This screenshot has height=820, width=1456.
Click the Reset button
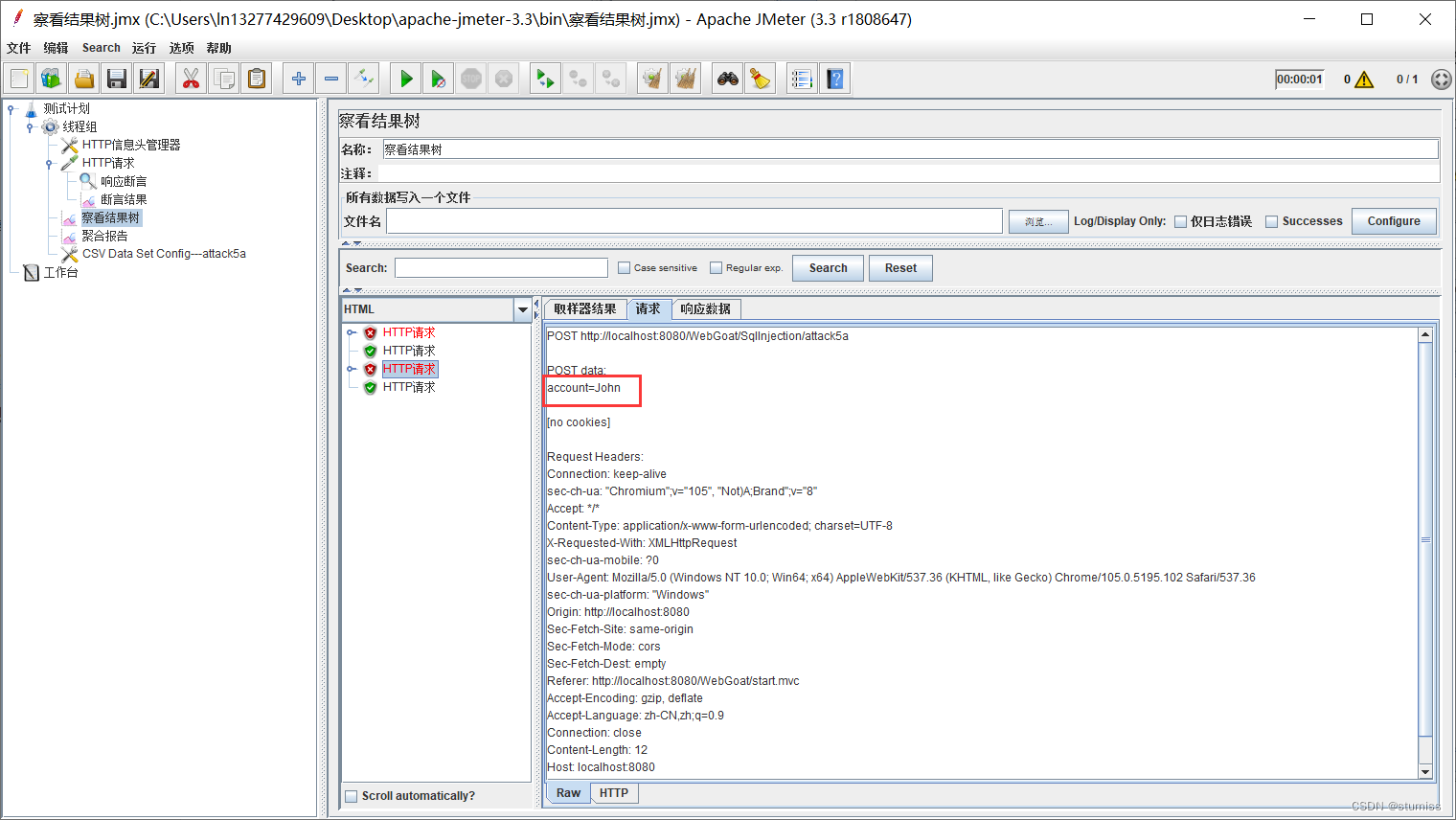900,268
